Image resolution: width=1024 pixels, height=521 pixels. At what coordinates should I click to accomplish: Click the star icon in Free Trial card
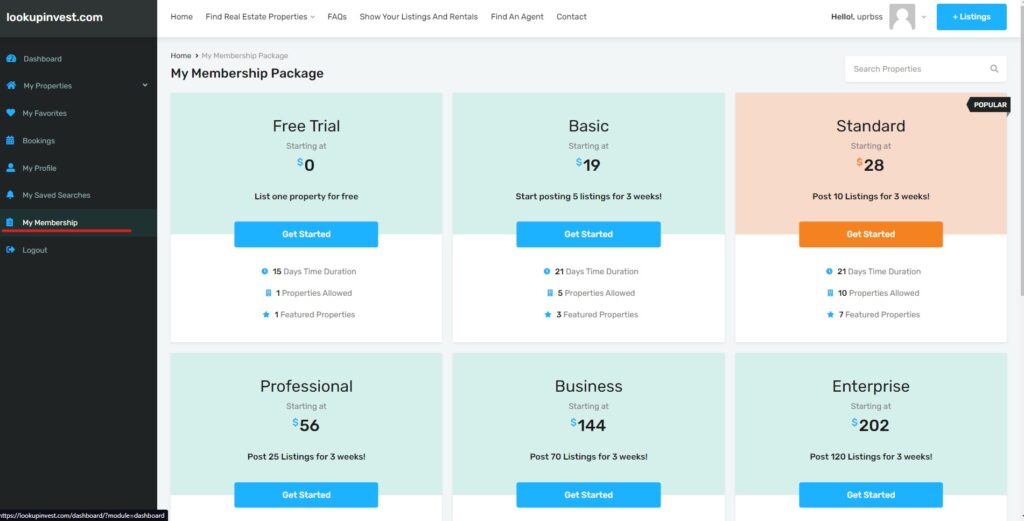click(x=266, y=315)
